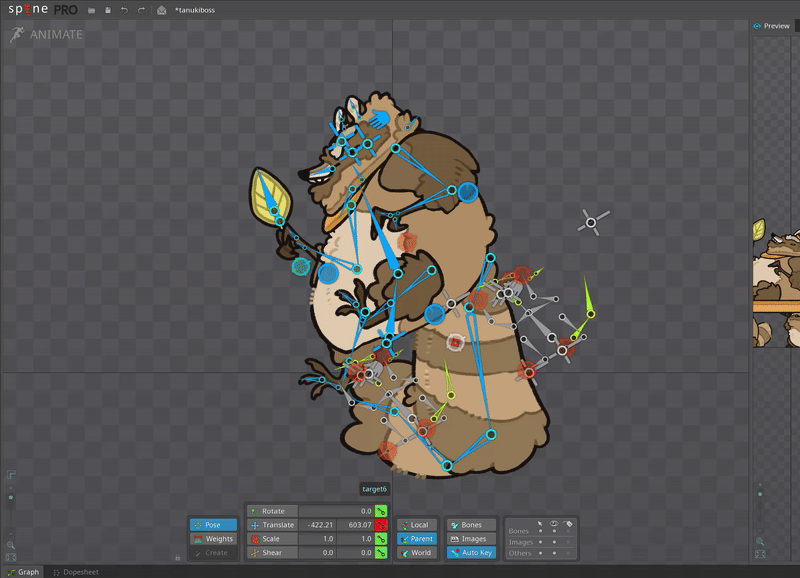Save the project using the disk icon
This screenshot has height=578, width=800.
[108, 10]
